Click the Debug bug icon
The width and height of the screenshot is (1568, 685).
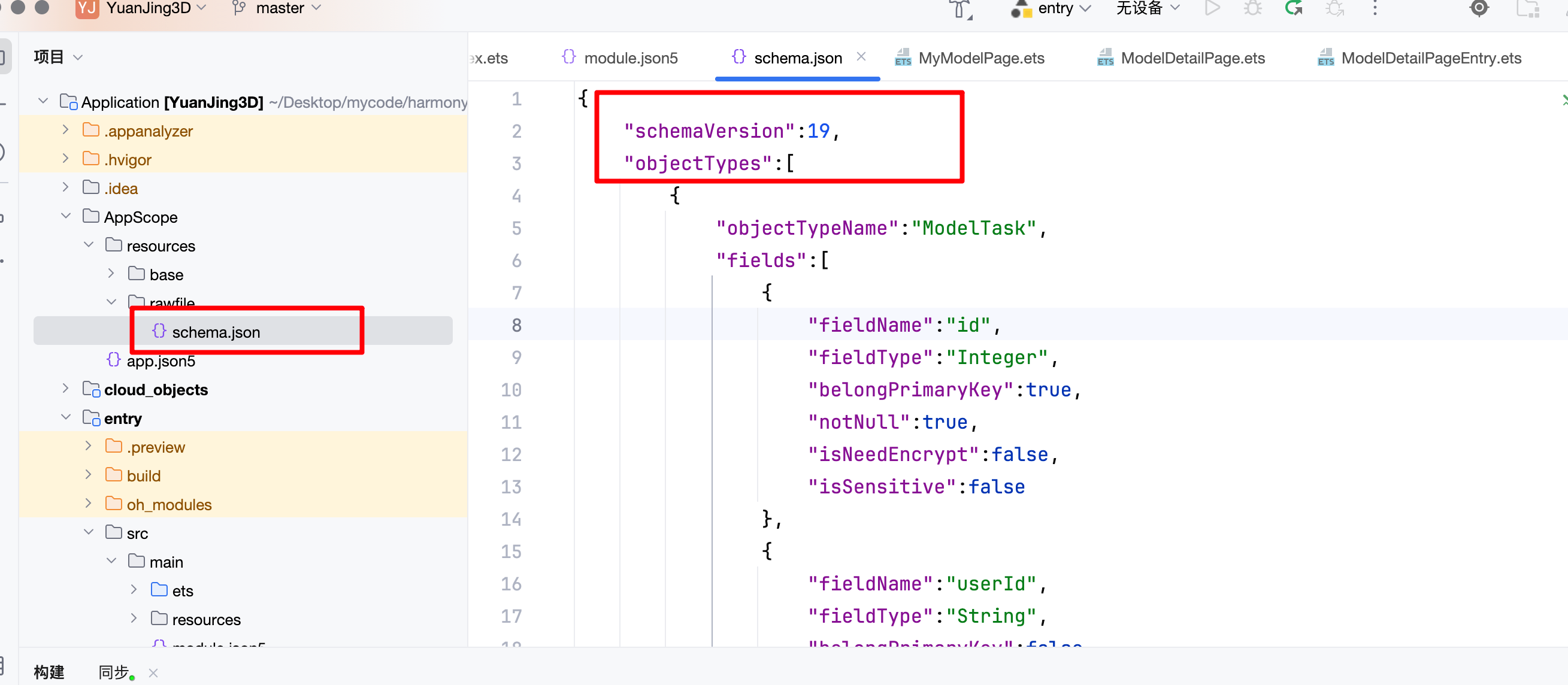(x=1253, y=8)
